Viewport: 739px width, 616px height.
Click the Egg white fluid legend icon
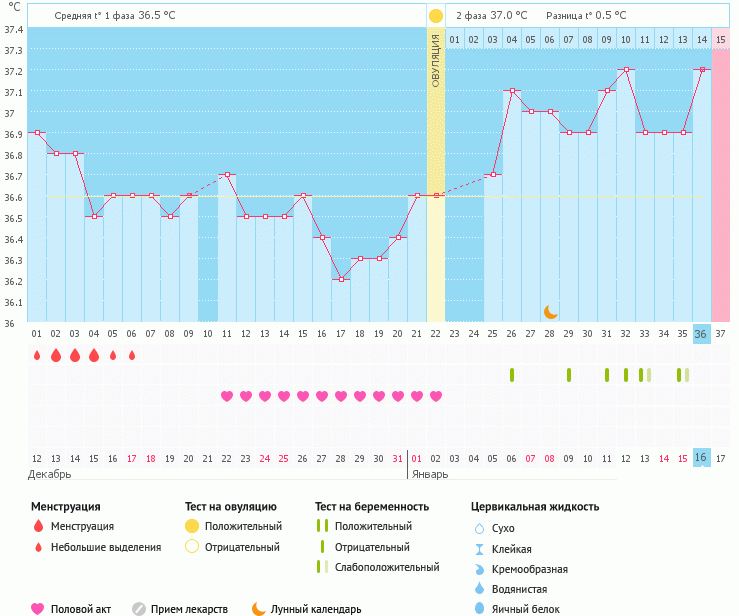479,608
